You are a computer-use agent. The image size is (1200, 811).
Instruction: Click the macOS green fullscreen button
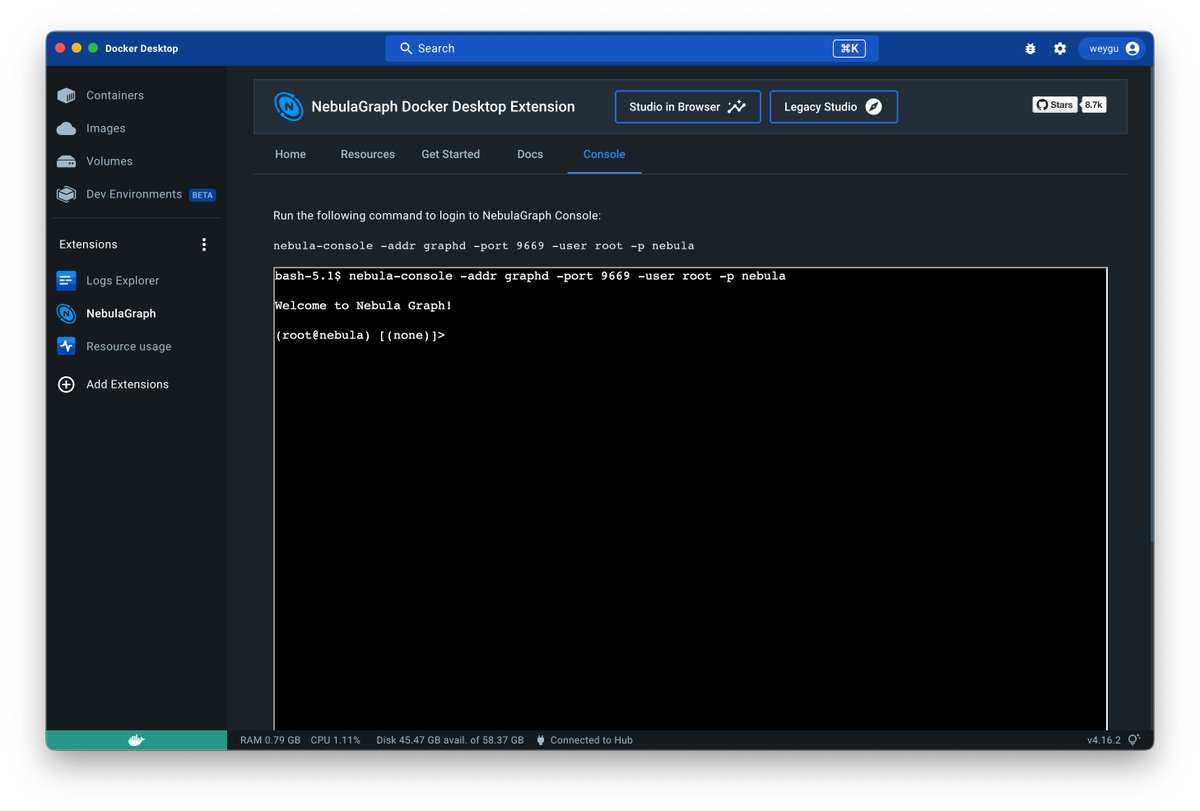click(x=93, y=48)
